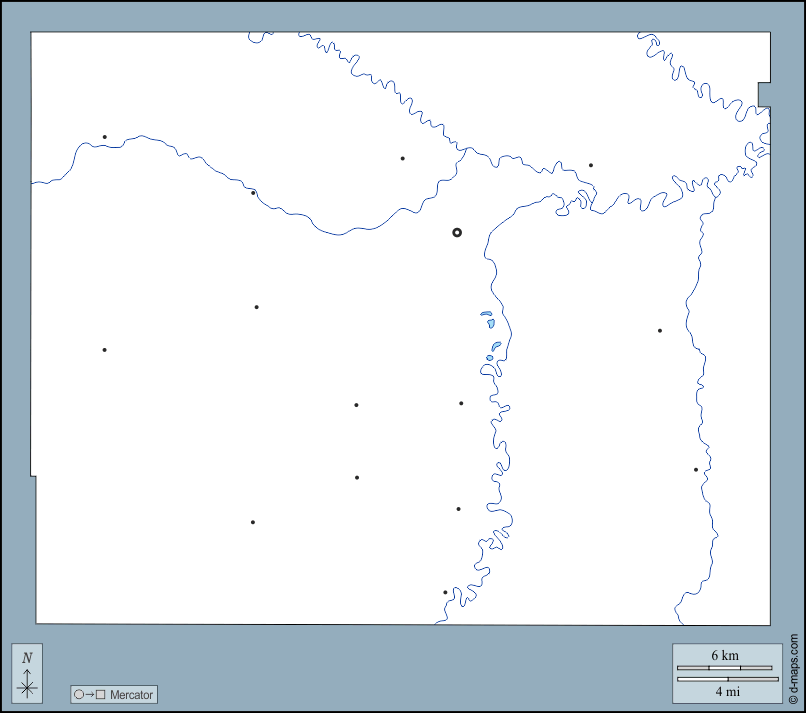Viewport: 806px width, 713px height.
Task: Click the ringed capital city marker
Action: [457, 232]
